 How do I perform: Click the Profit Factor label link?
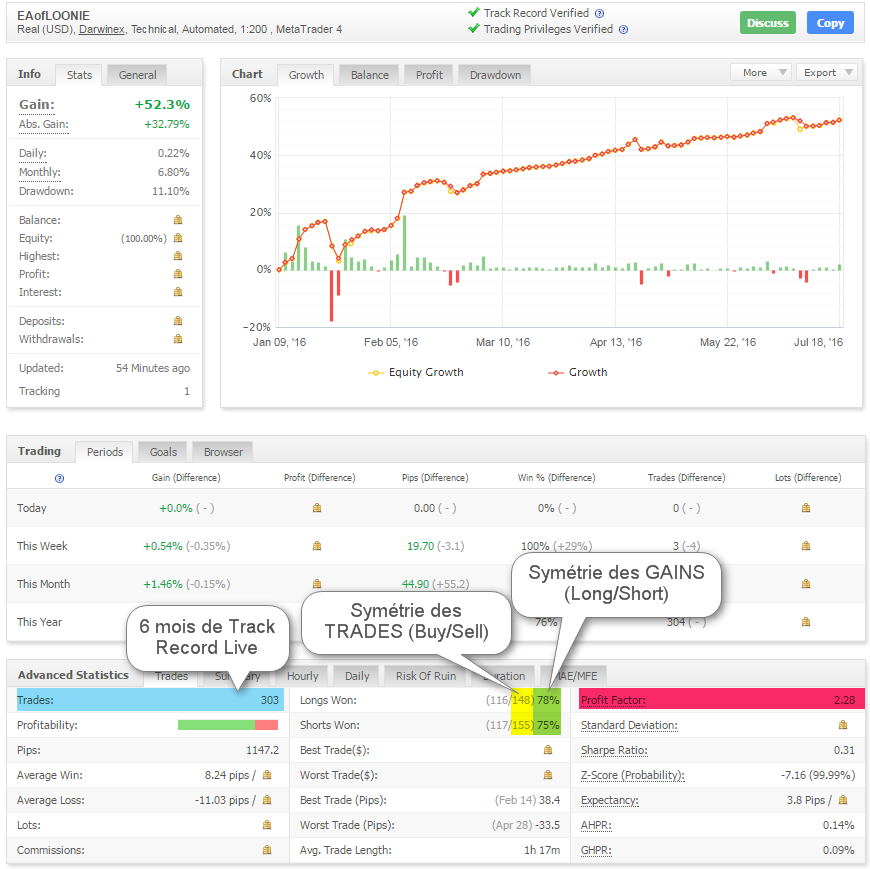613,700
